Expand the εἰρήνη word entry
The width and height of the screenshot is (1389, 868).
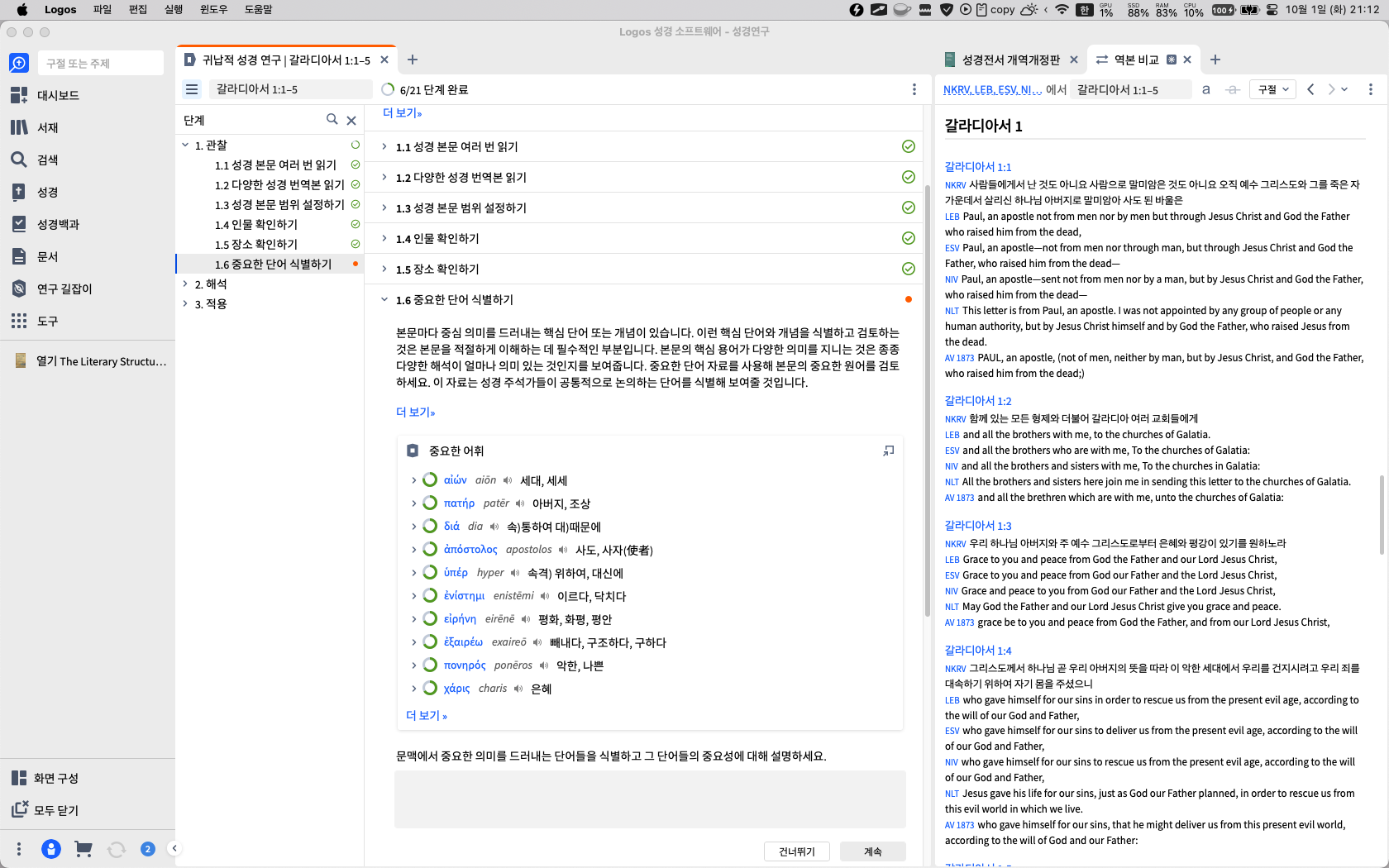(x=414, y=619)
